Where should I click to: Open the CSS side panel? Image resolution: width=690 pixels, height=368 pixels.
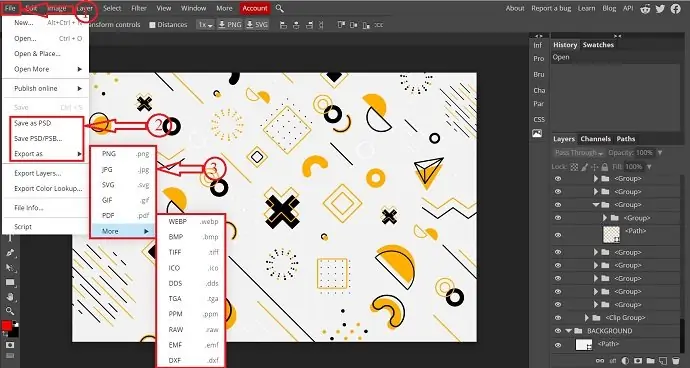[539, 120]
